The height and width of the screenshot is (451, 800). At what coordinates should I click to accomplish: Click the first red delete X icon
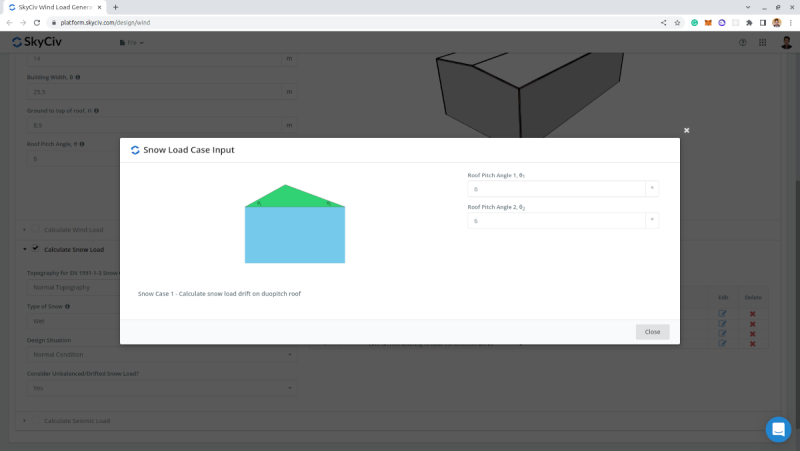(752, 314)
